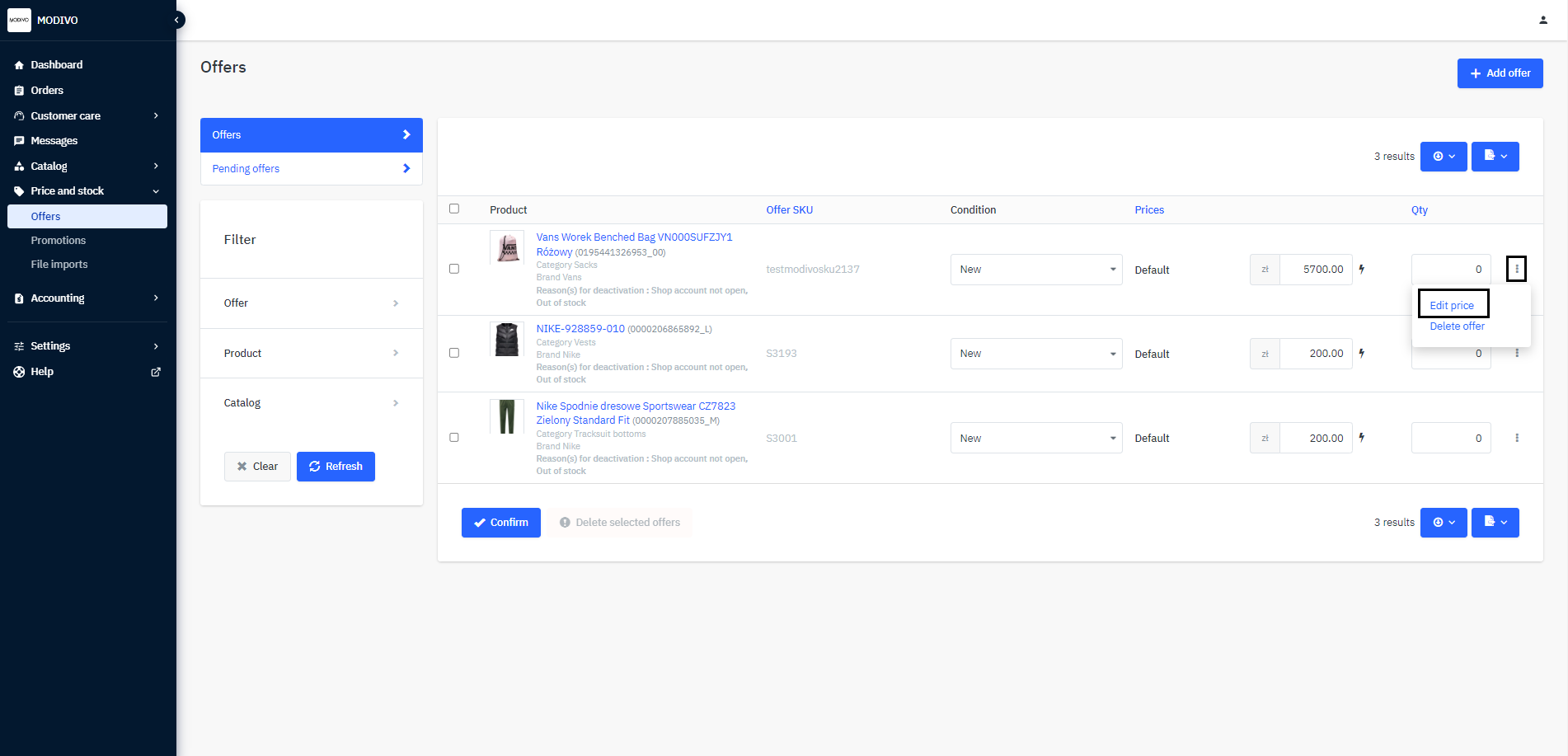Viewport: 1568px width, 756px height.
Task: Tick the NIKE-928859-010 row checkbox
Action: (454, 353)
